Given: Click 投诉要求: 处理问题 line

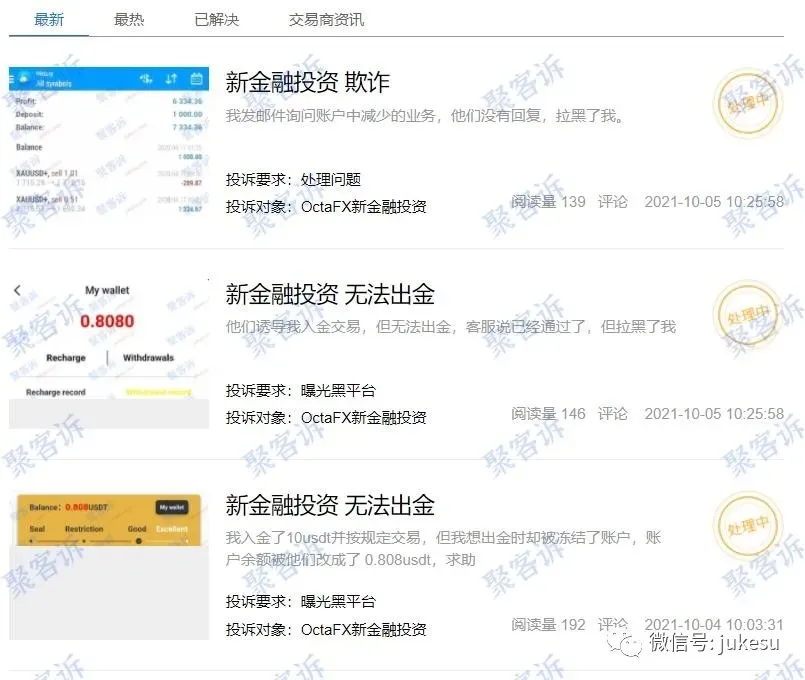Looking at the screenshot, I should (293, 180).
